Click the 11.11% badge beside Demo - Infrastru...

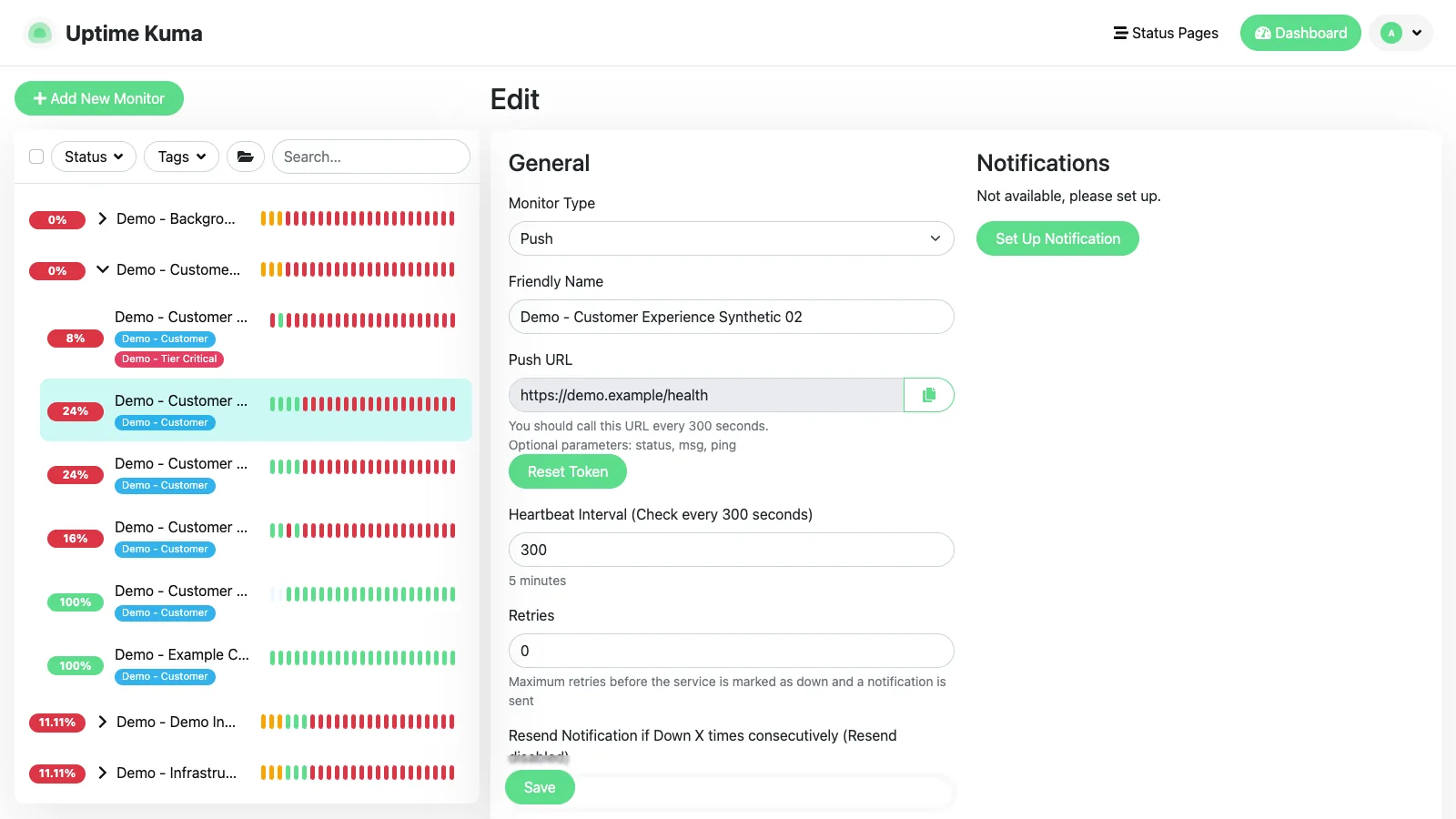[x=57, y=773]
